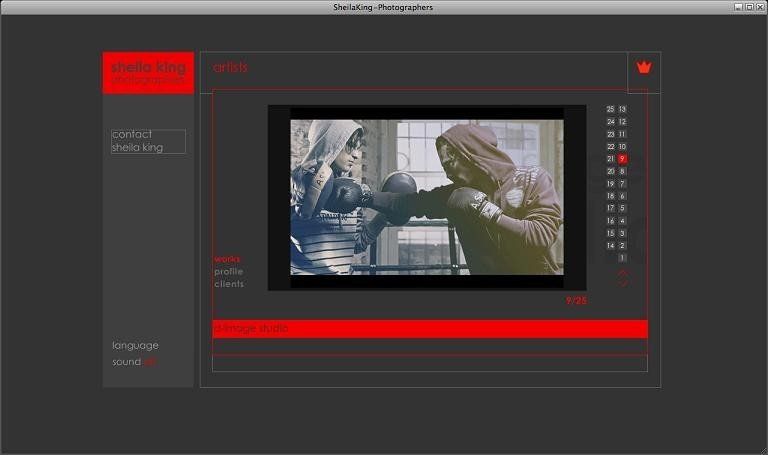Click the d-image studio red bar
The height and width of the screenshot is (455, 768).
[429, 329]
